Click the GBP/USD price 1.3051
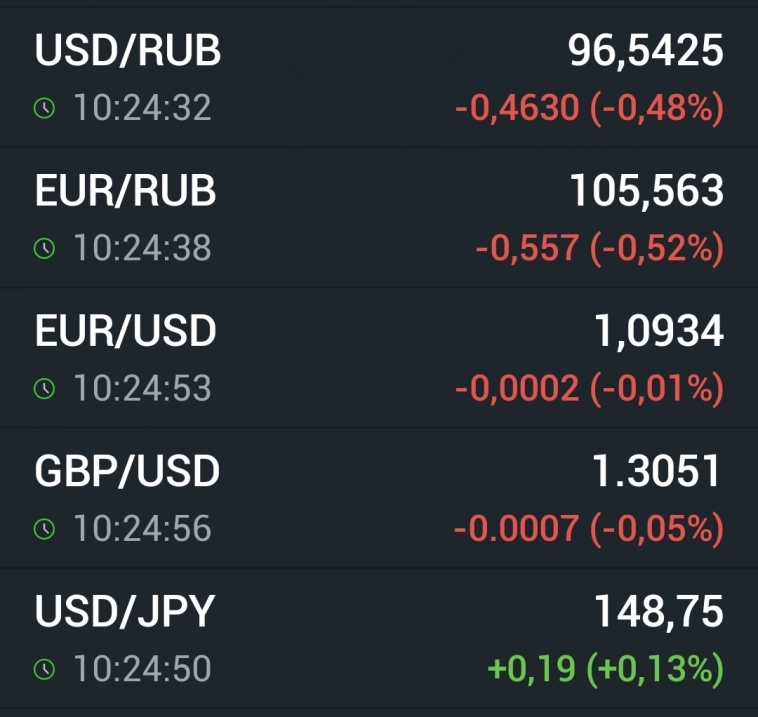The width and height of the screenshot is (758, 717). (x=657, y=472)
